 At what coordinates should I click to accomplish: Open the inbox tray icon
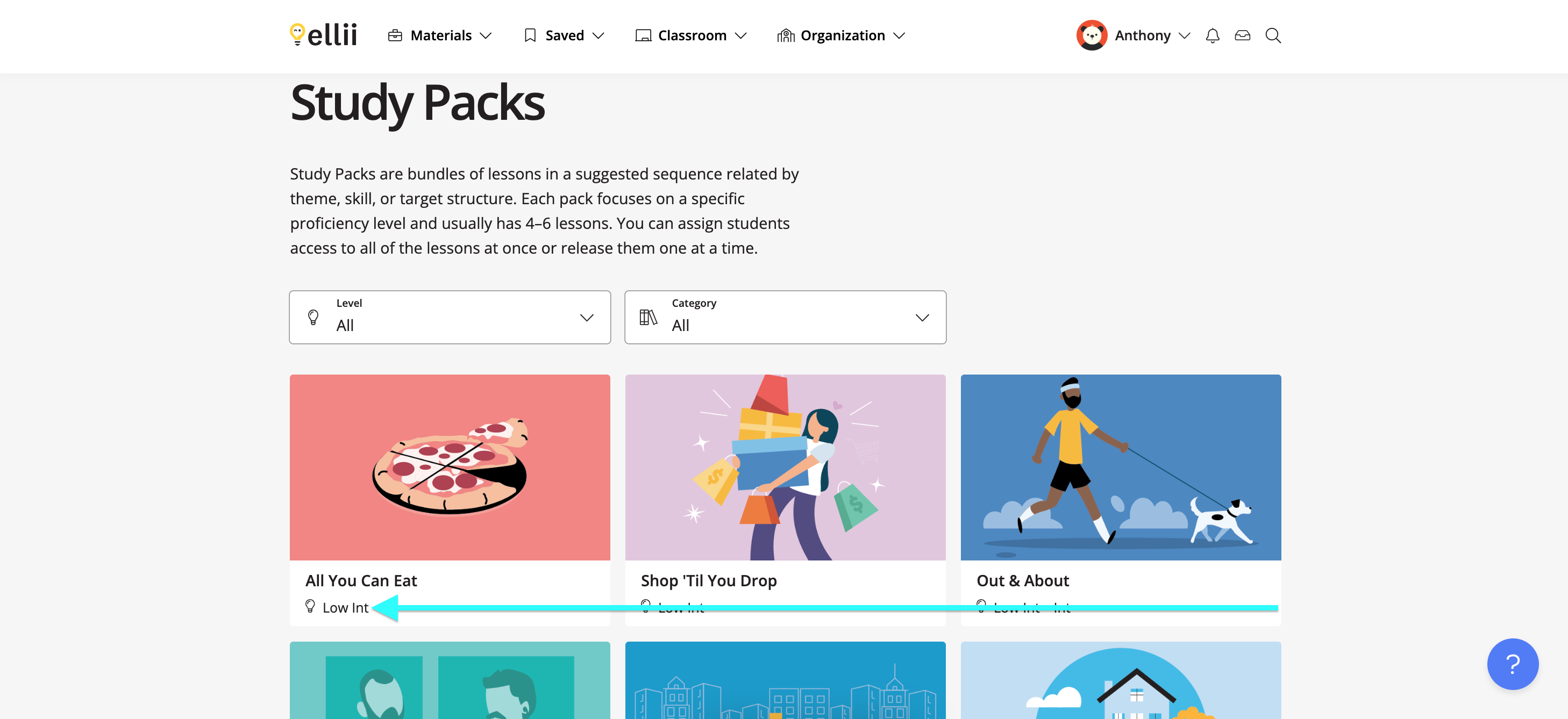[1242, 35]
